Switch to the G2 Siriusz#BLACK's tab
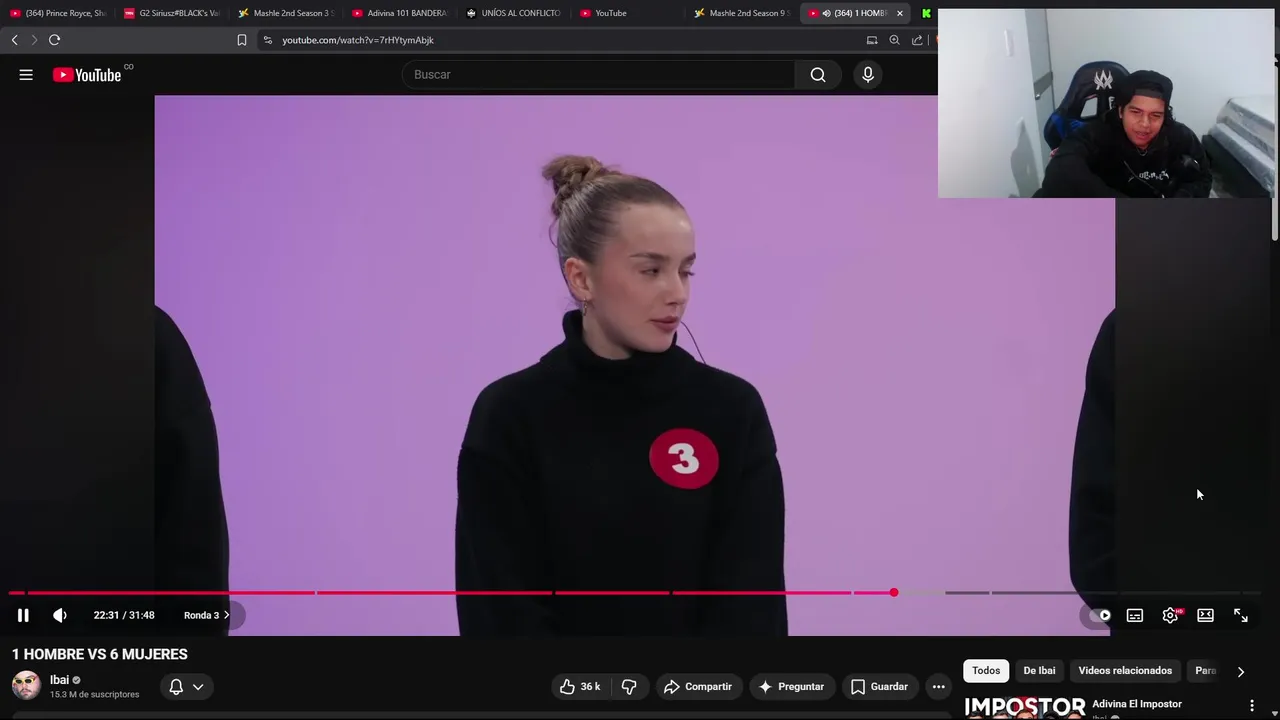Image resolution: width=1280 pixels, height=720 pixels. (172, 13)
